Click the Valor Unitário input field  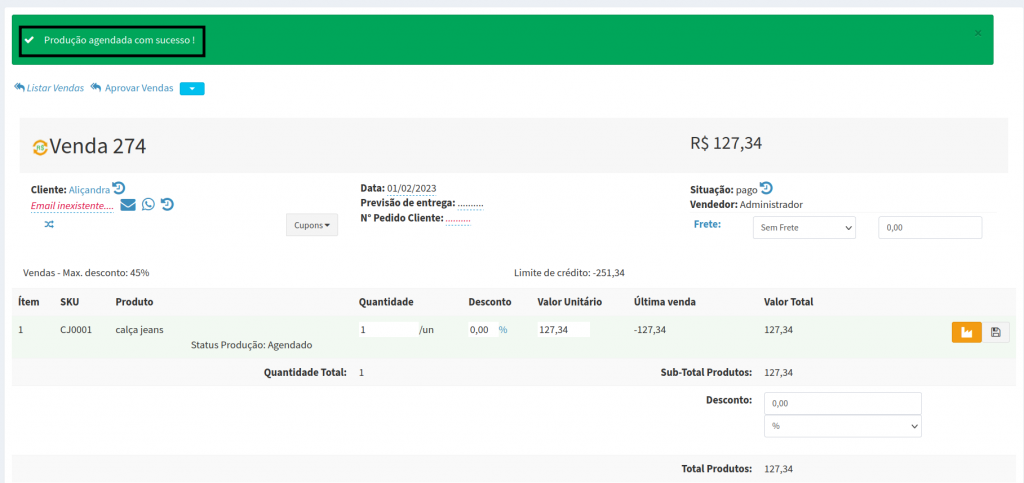pos(563,329)
